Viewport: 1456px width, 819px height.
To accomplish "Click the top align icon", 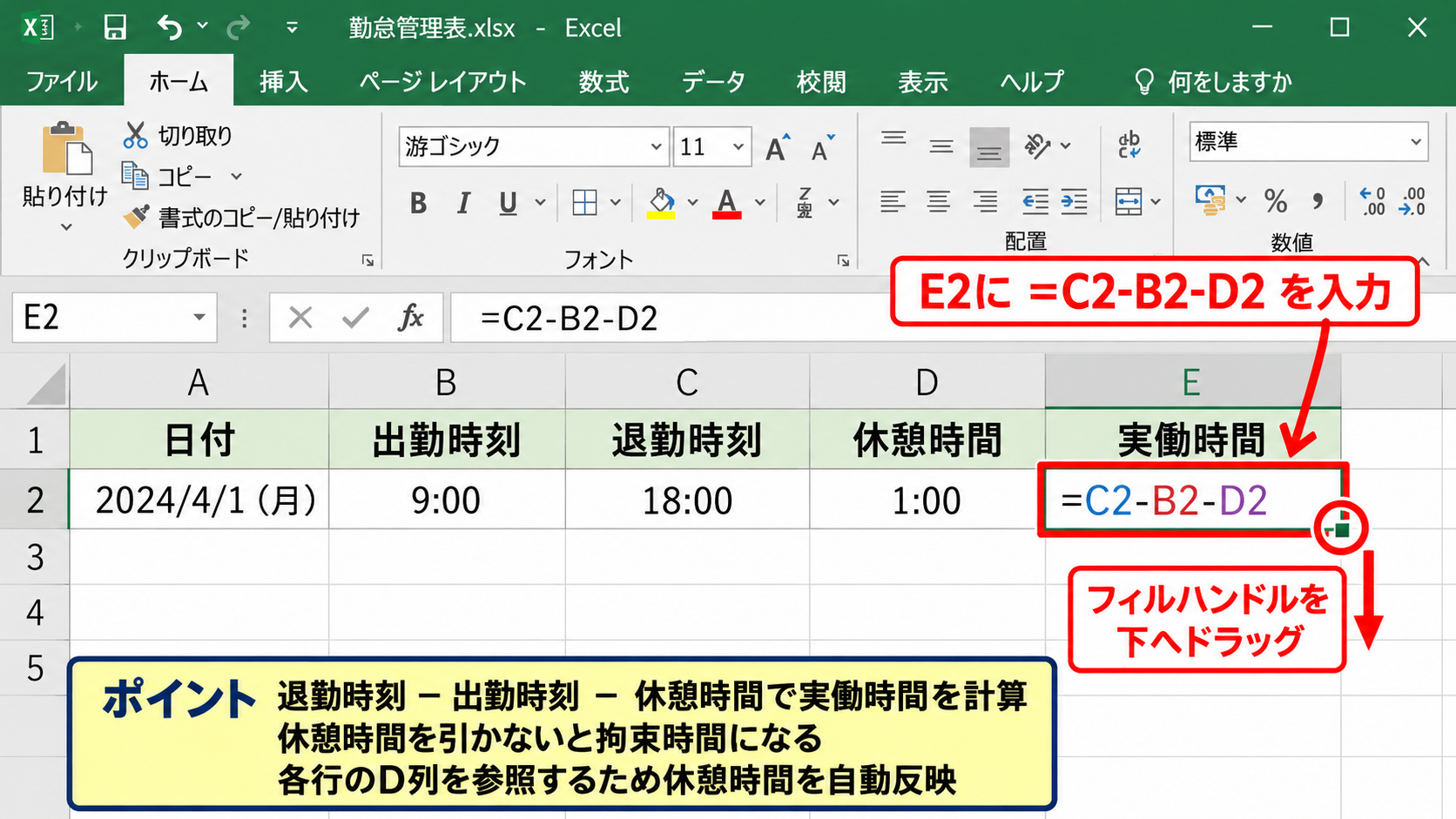I will 893,139.
